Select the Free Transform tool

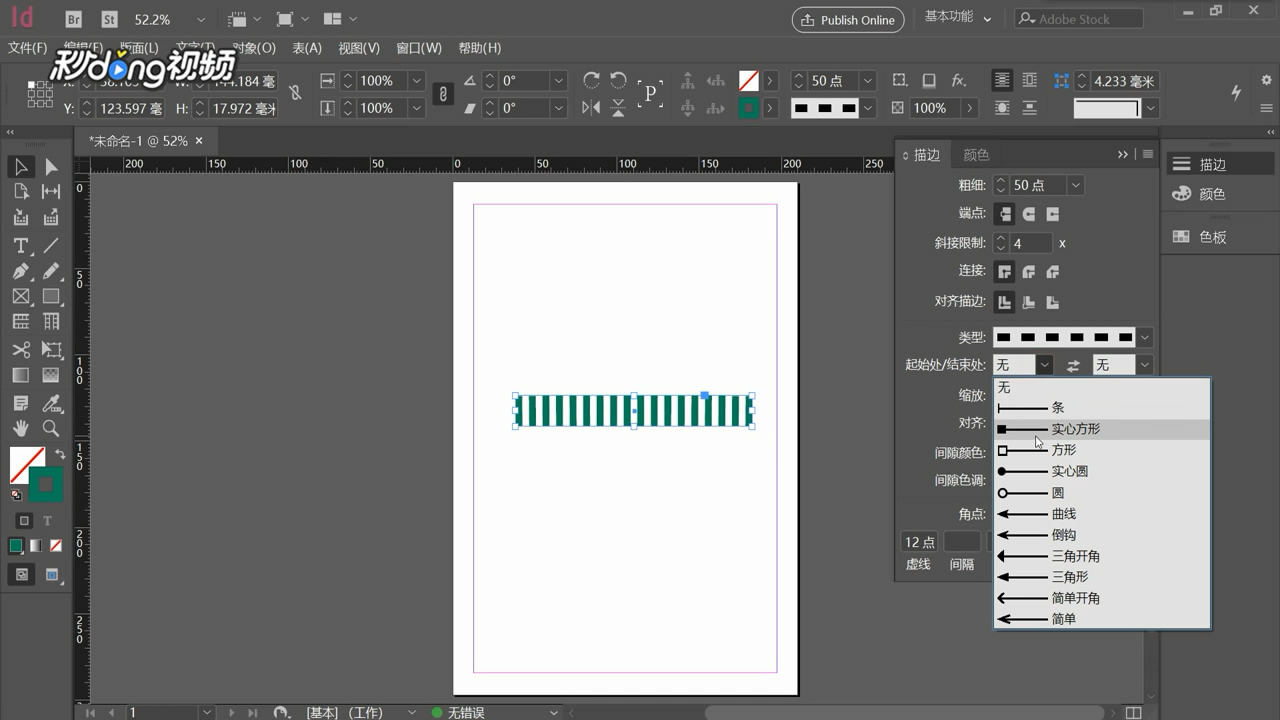pyautogui.click(x=51, y=350)
